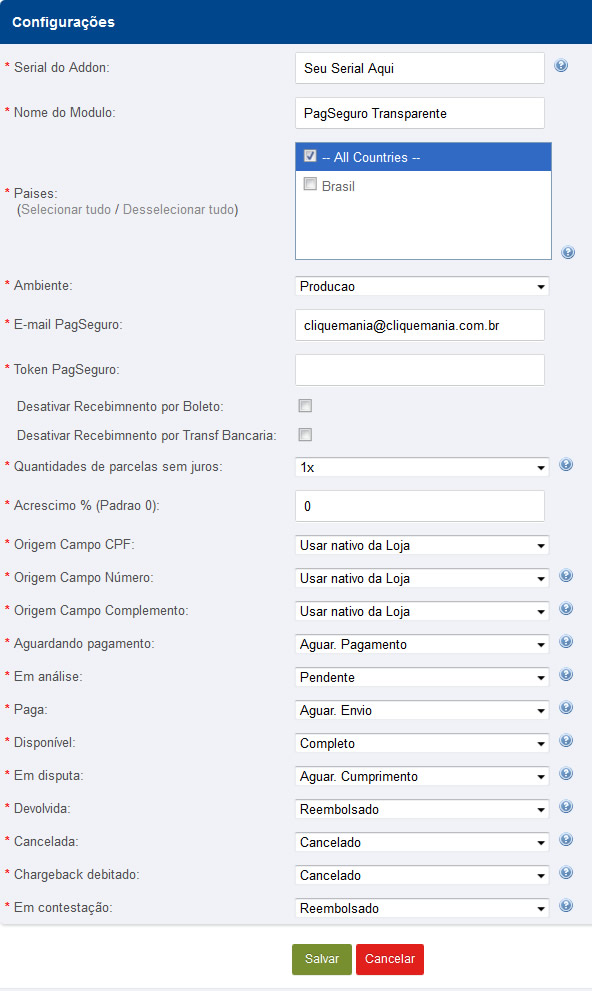Click help icon beside Em disputa
592x991 pixels.
tap(566, 774)
